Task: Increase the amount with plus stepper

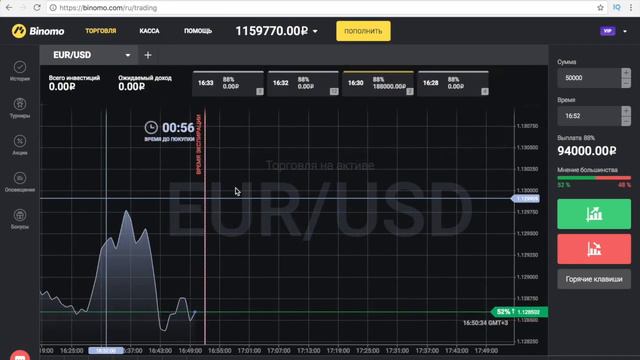Action: coord(626,73)
